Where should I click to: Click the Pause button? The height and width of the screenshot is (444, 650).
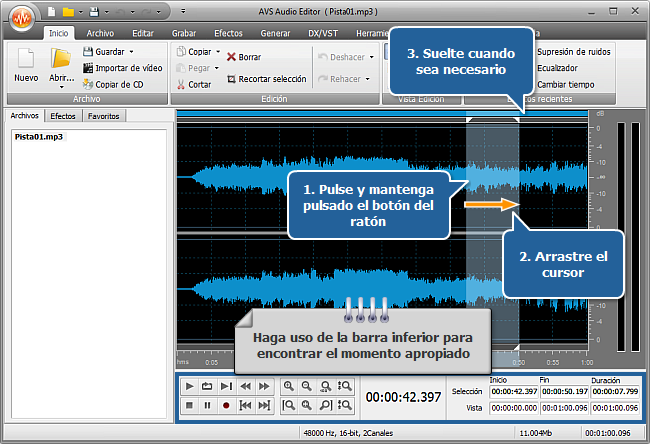tap(208, 406)
